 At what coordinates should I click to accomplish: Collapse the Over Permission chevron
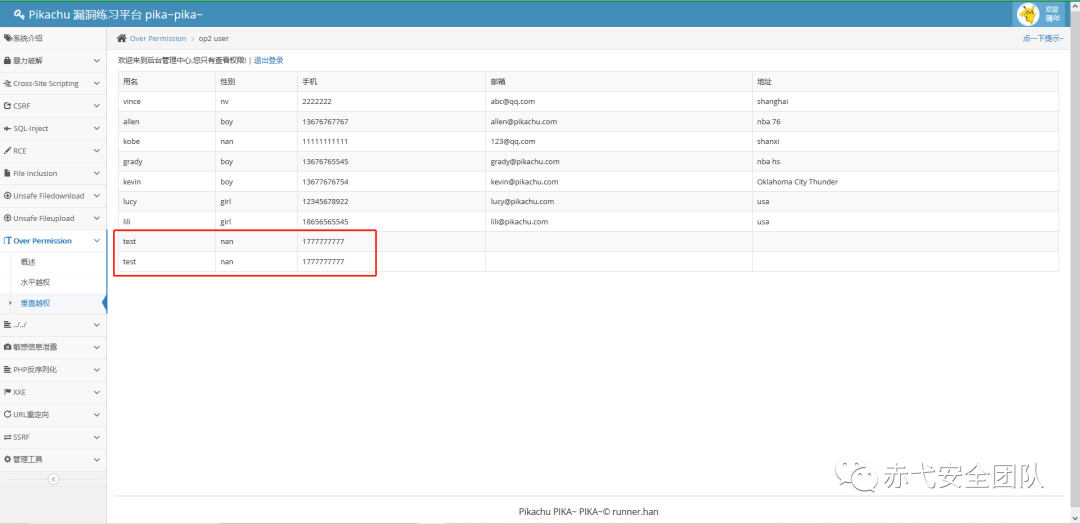point(96,241)
